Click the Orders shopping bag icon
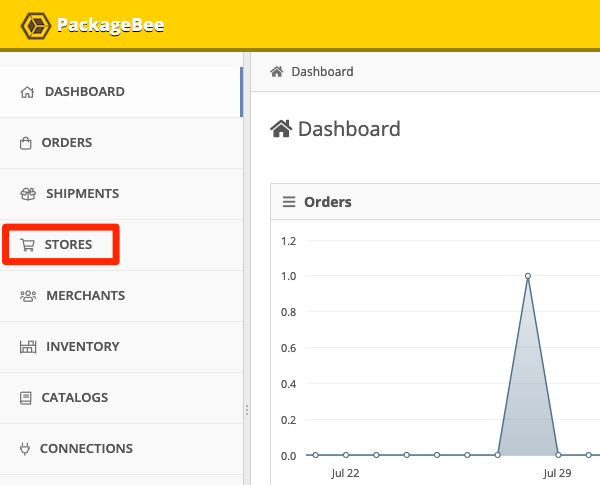The height and width of the screenshot is (485, 600). pyautogui.click(x=26, y=143)
